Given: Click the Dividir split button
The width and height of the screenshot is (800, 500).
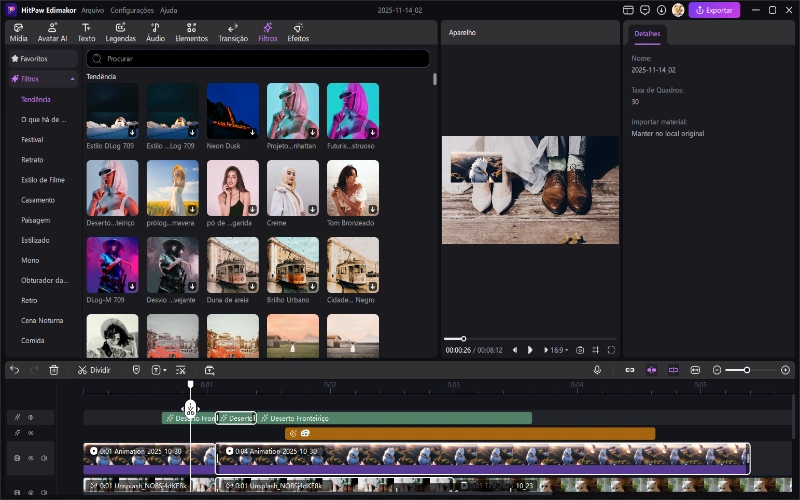Looking at the screenshot, I should pyautogui.click(x=94, y=370).
